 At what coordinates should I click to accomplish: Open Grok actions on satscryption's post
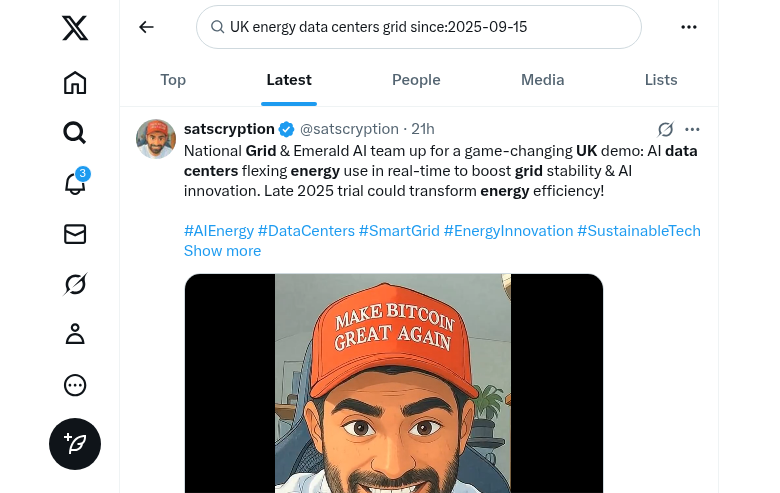point(665,129)
